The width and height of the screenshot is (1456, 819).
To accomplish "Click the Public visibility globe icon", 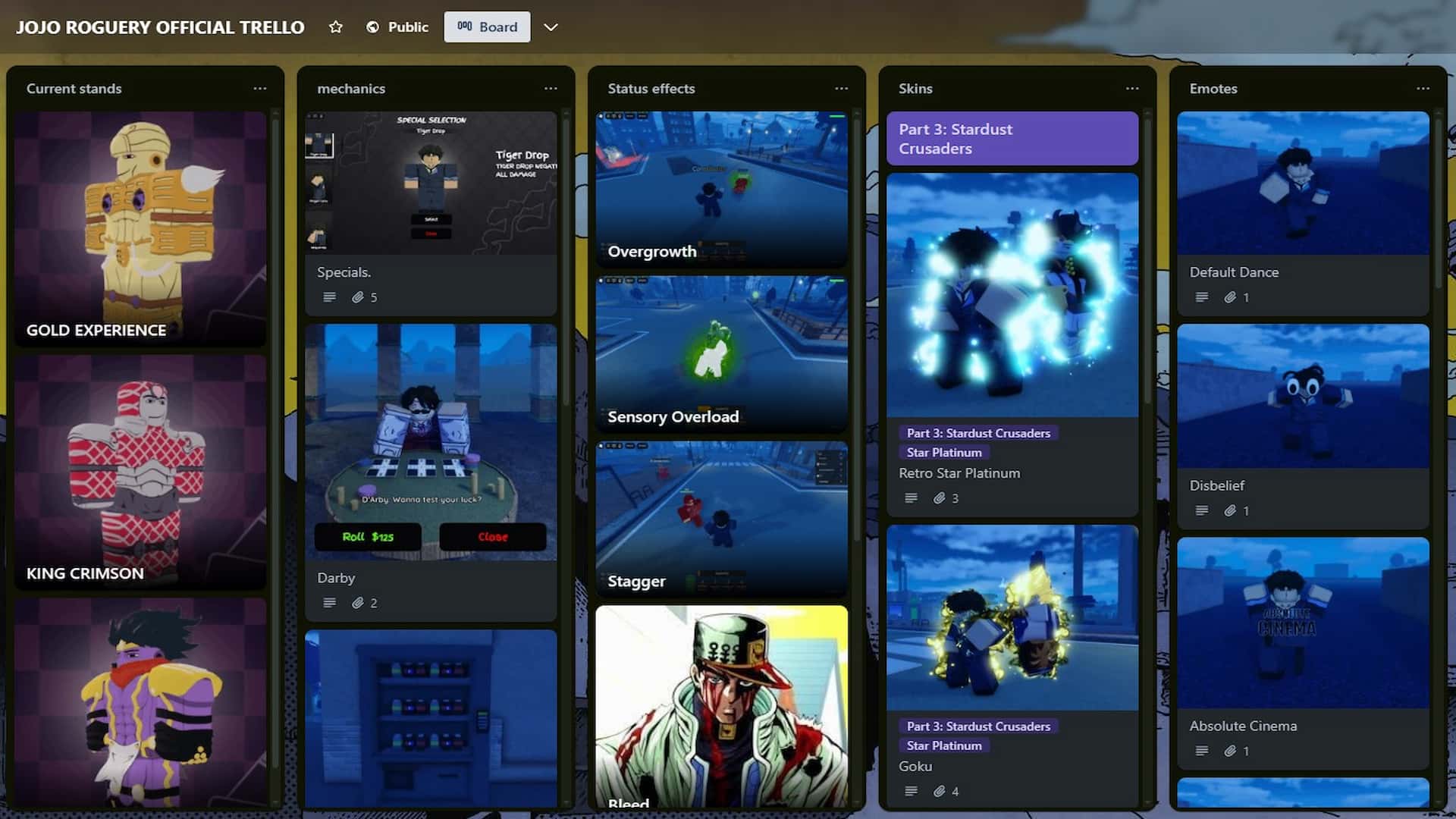I will (372, 27).
